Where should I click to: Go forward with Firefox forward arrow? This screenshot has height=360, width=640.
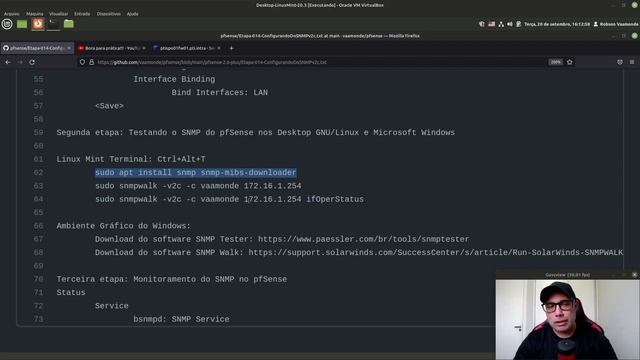click(20, 62)
